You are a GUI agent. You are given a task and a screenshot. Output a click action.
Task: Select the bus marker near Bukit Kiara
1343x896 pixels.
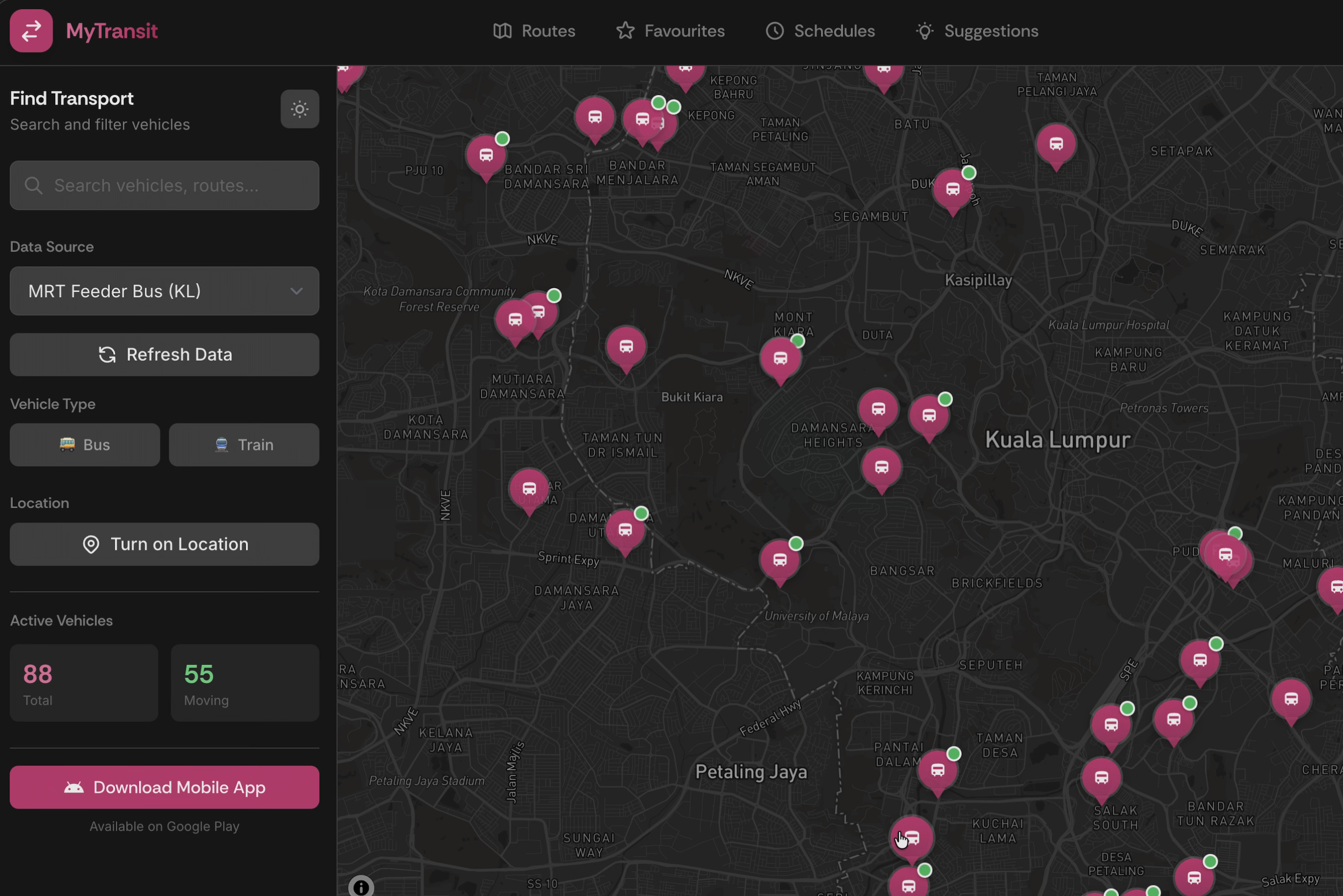pyautogui.click(x=626, y=346)
